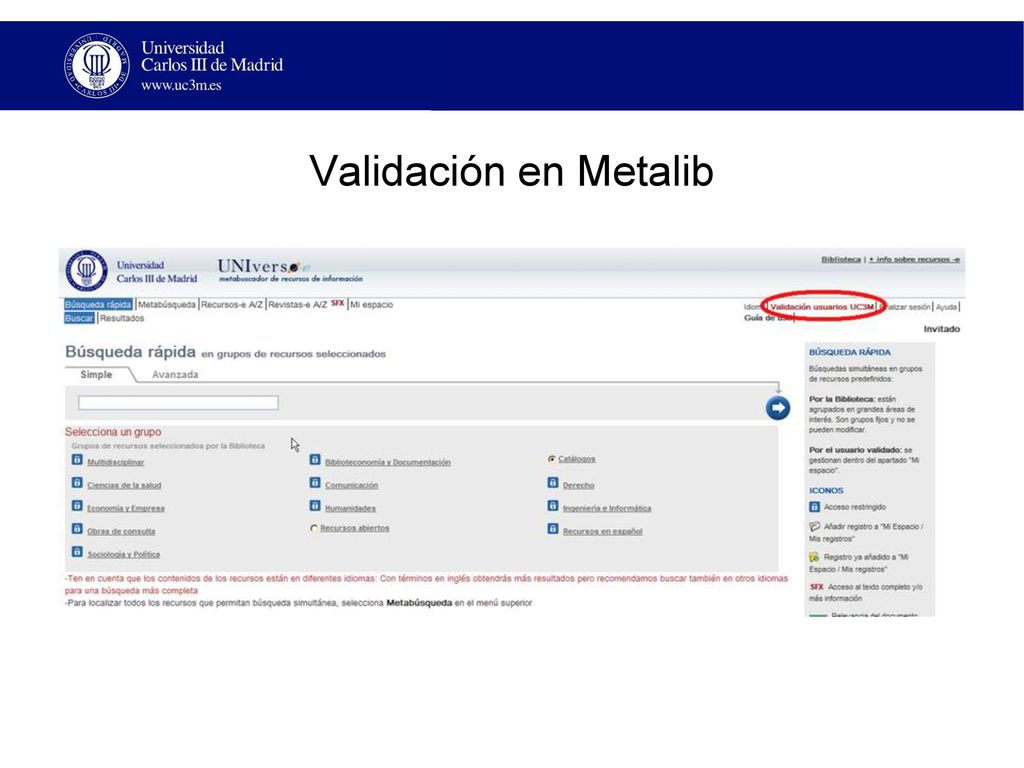Click the lock icon beside Recursos en español
The width and height of the screenshot is (1024, 768).
coord(552,529)
